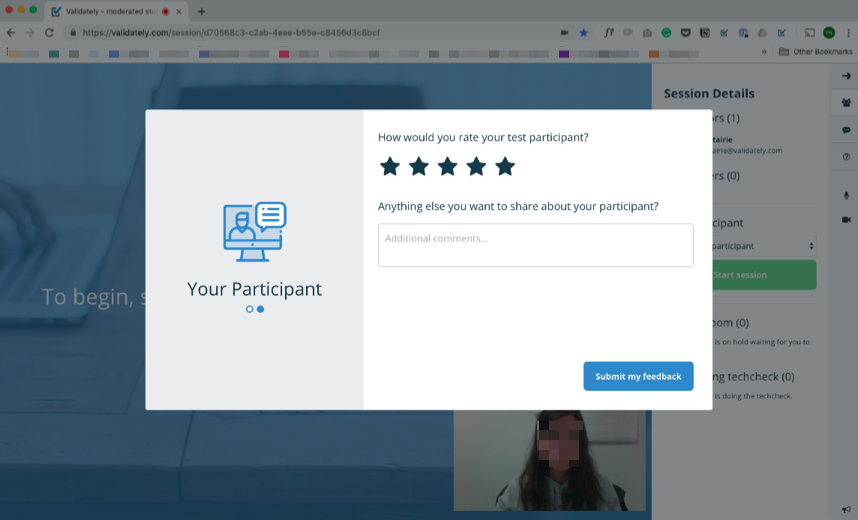Click Validately checkmark extension beside Notion icon
The width and height of the screenshot is (858, 520).
pos(724,33)
